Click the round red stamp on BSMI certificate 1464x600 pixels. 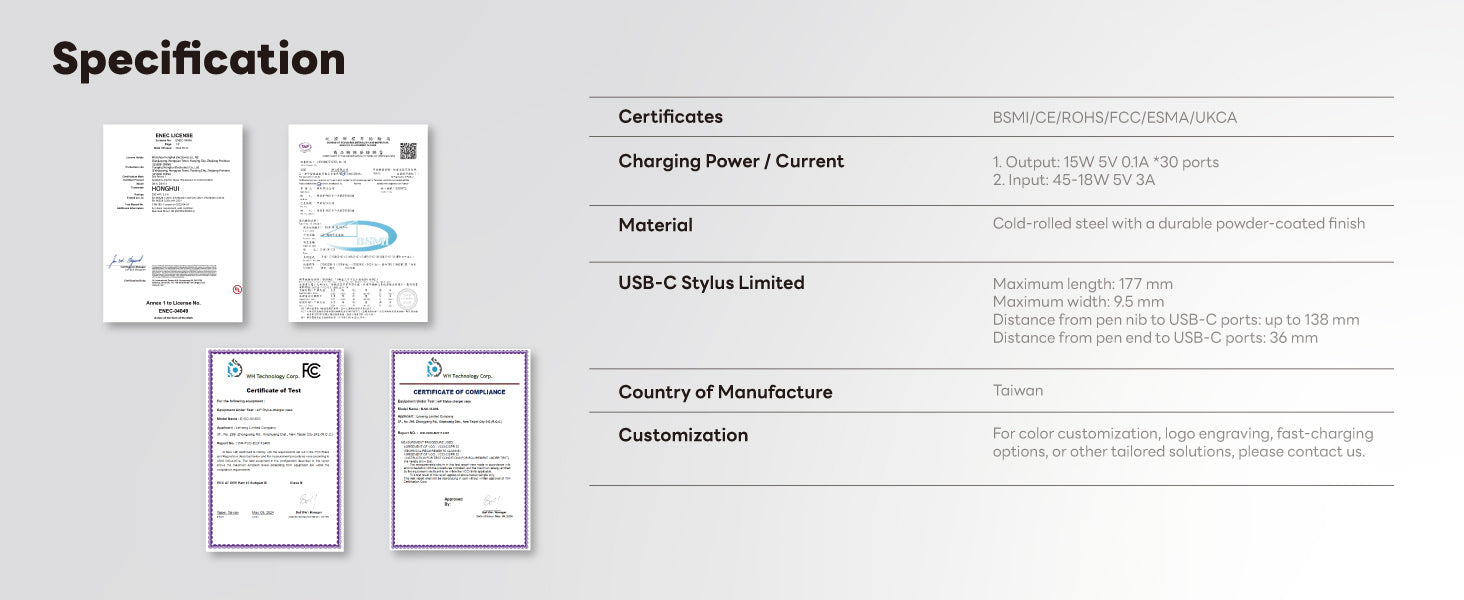coord(407,299)
